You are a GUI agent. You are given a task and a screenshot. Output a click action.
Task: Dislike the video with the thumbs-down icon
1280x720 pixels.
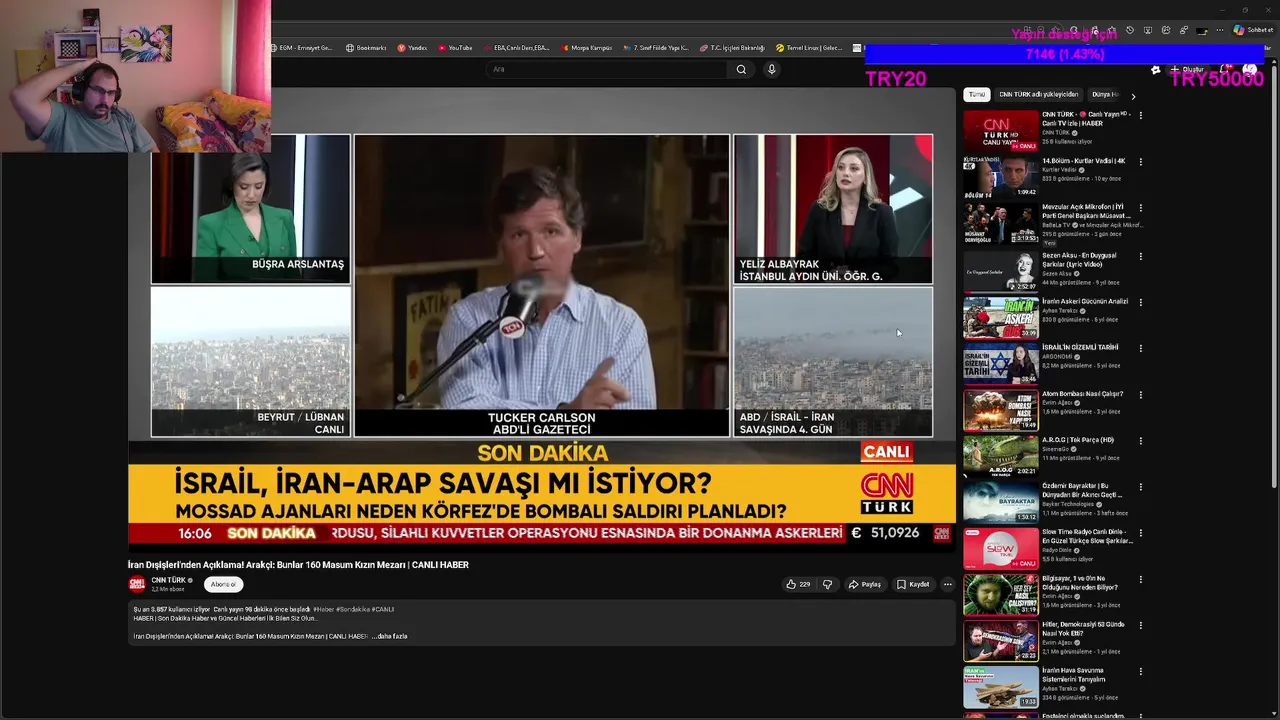pos(827,584)
